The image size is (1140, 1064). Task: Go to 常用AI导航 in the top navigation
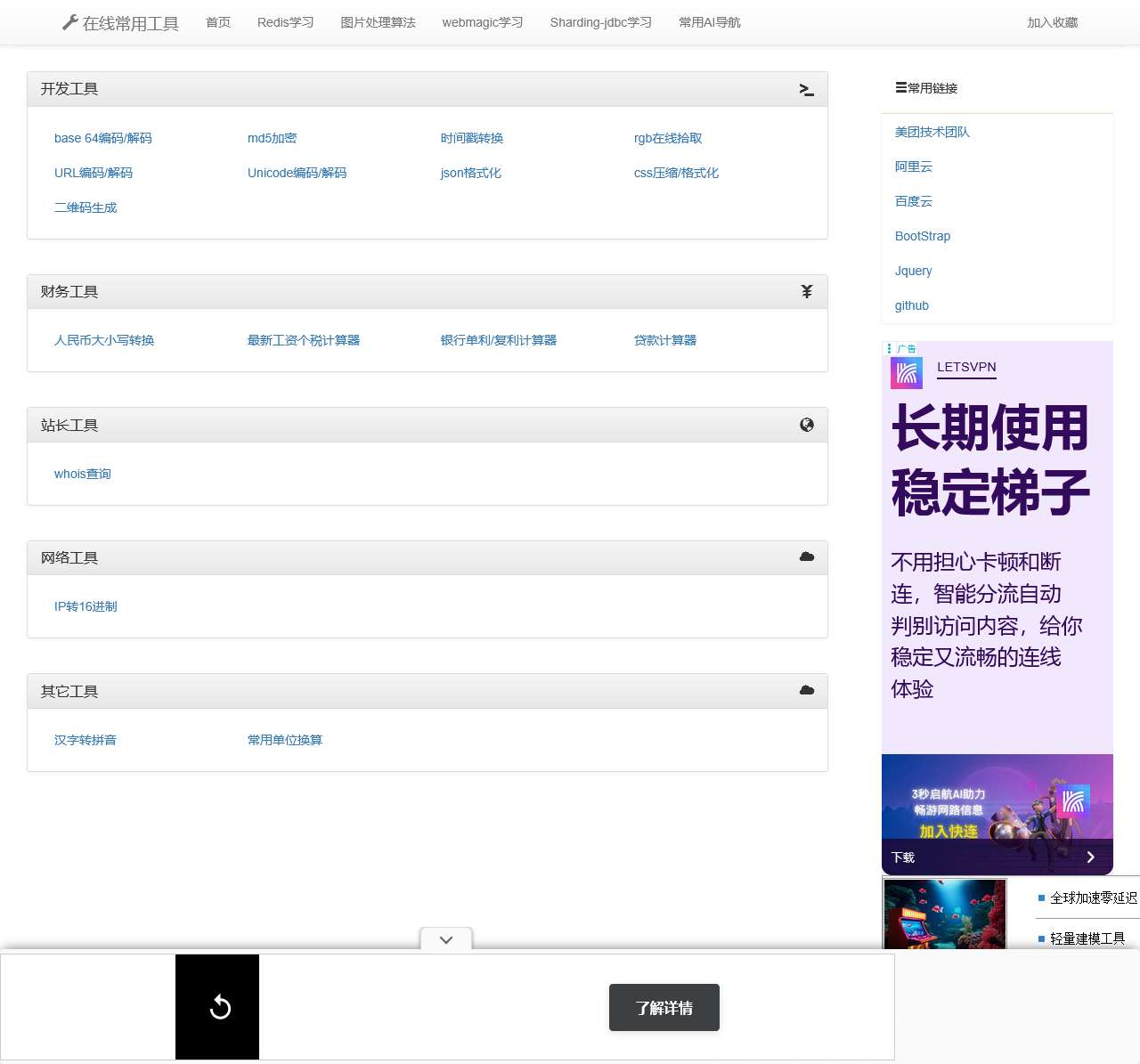pyautogui.click(x=709, y=22)
